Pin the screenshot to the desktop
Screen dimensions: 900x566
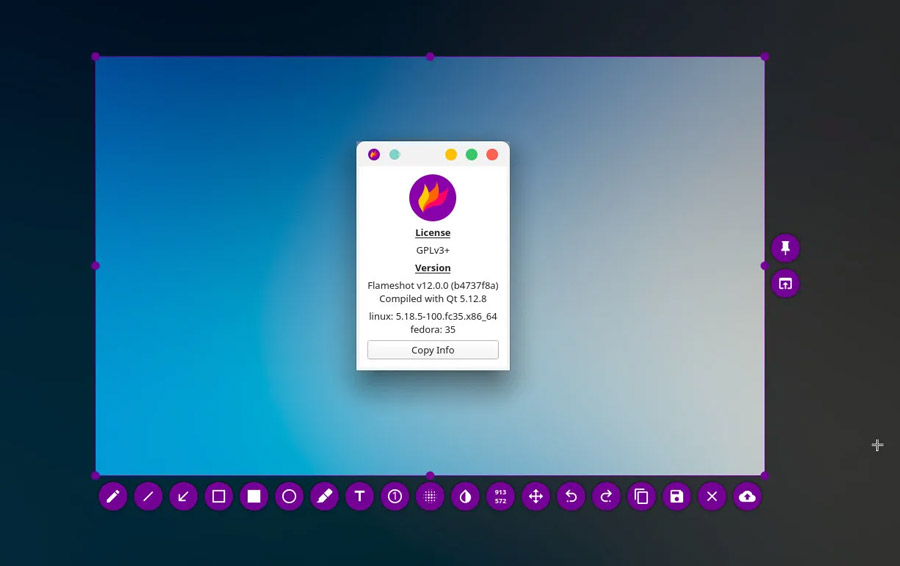pyautogui.click(x=785, y=248)
